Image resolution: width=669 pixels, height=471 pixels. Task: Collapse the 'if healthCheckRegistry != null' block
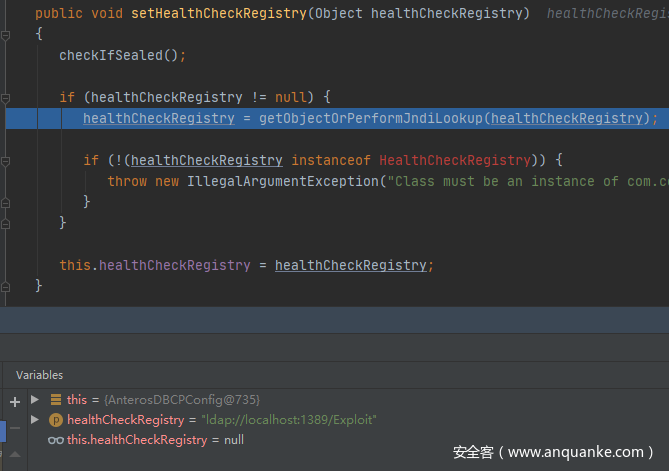[6, 97]
